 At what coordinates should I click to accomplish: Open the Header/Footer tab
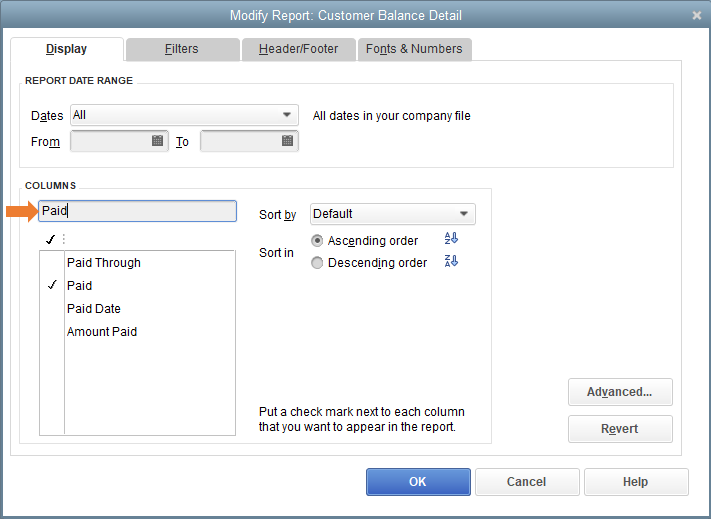pyautogui.click(x=298, y=49)
